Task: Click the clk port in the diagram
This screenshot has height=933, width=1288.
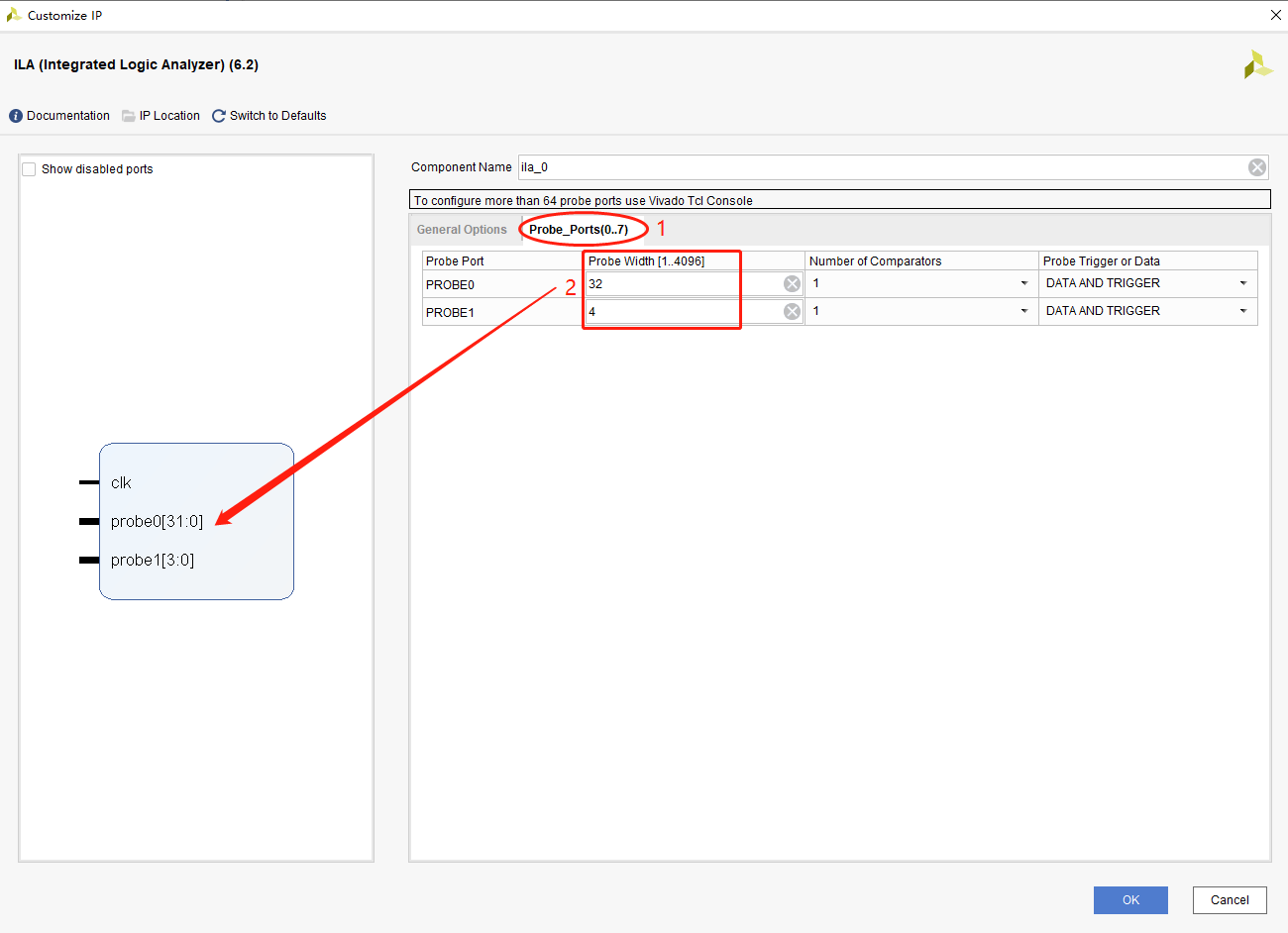Action: 121,483
